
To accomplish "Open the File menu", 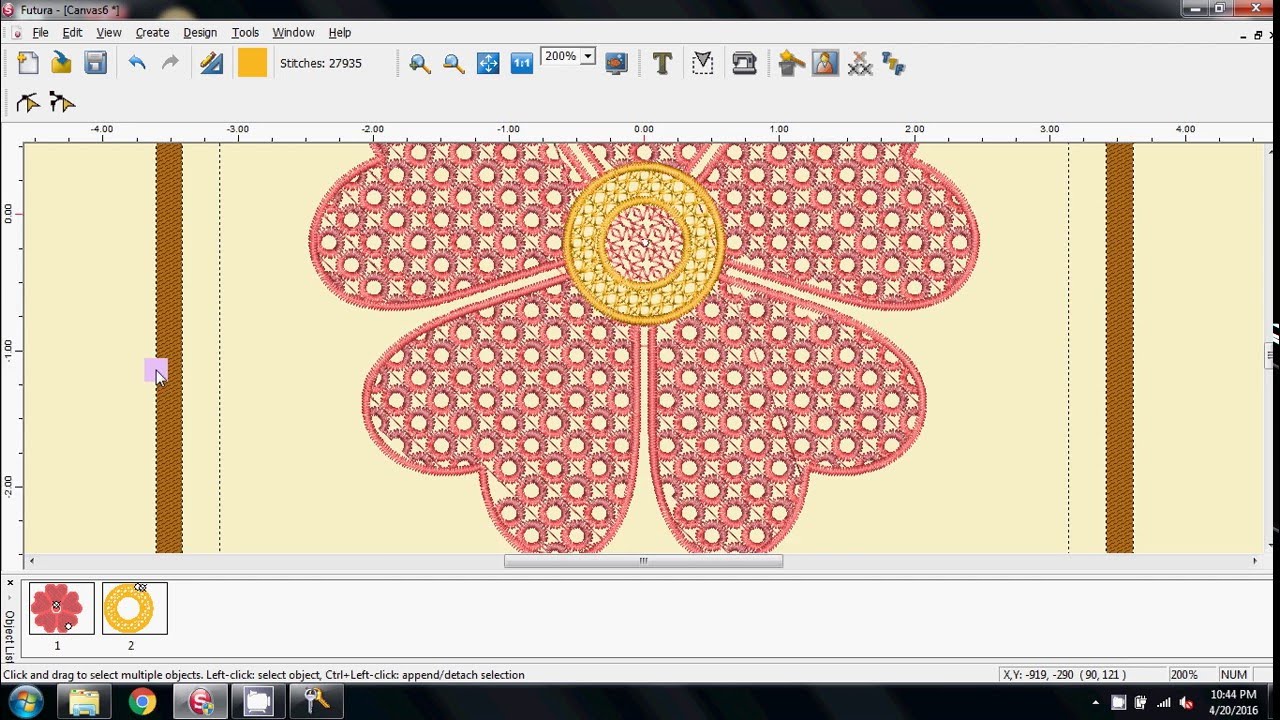I will (x=40, y=33).
